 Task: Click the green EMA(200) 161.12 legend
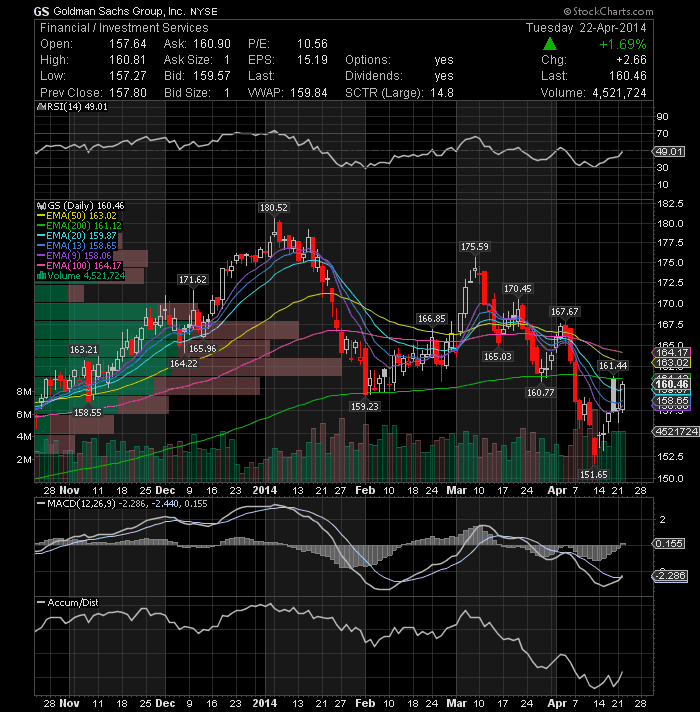[x=84, y=226]
